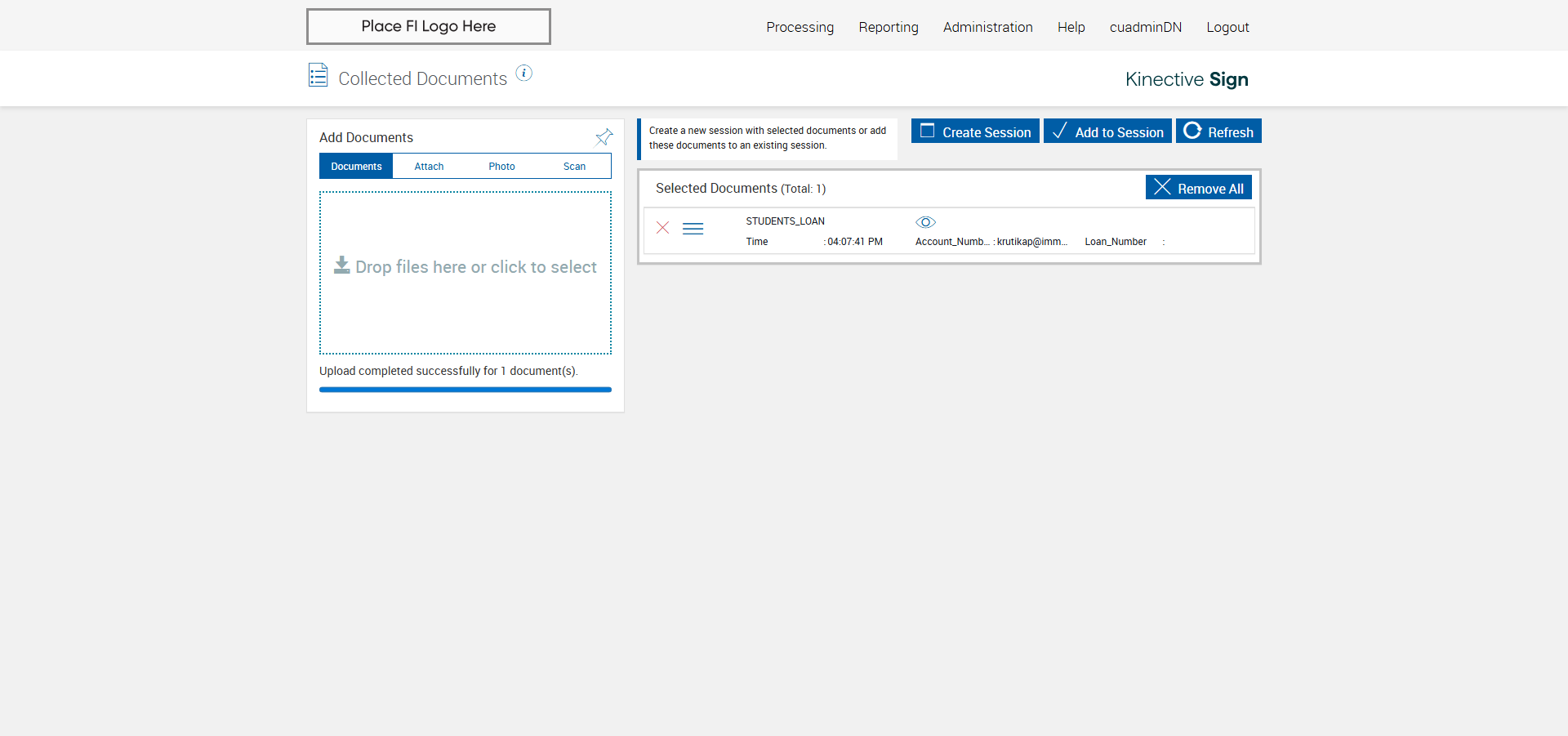Click the Collected Documents list icon
The height and width of the screenshot is (736, 1568).
point(318,75)
